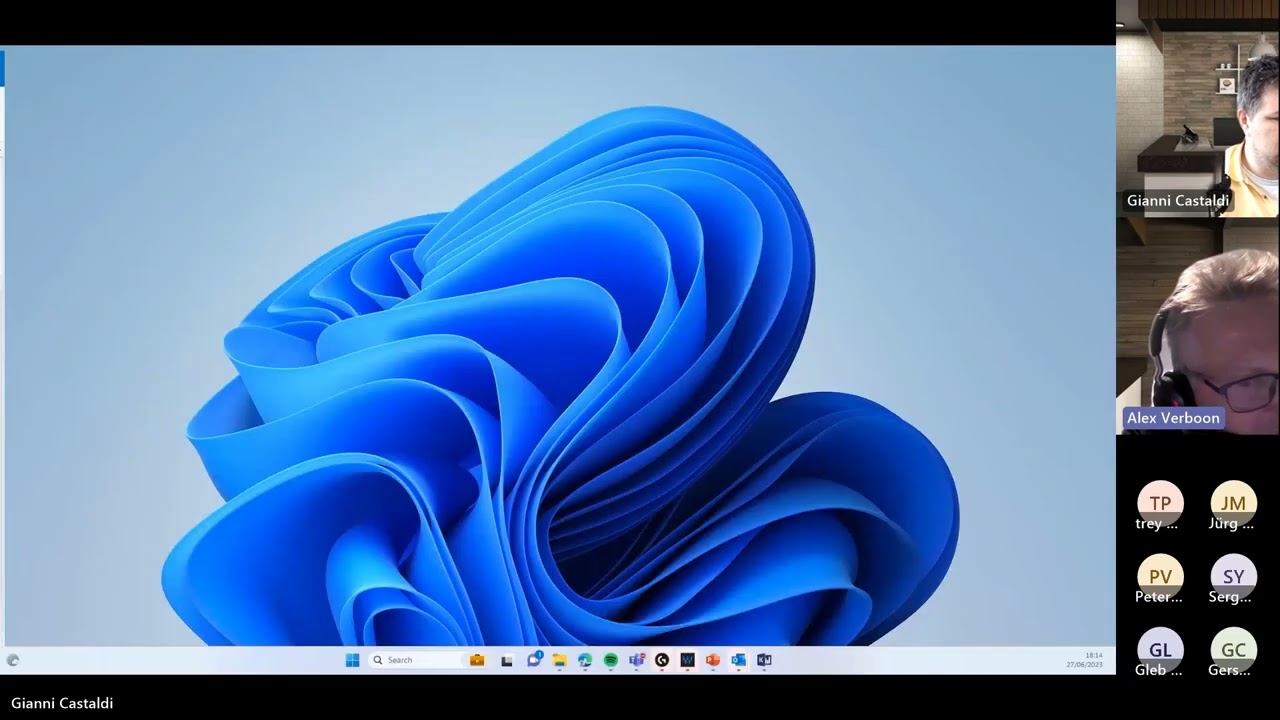Viewport: 1280px width, 720px height.
Task: Open the dark waveform app on taskbar
Action: tap(688, 660)
